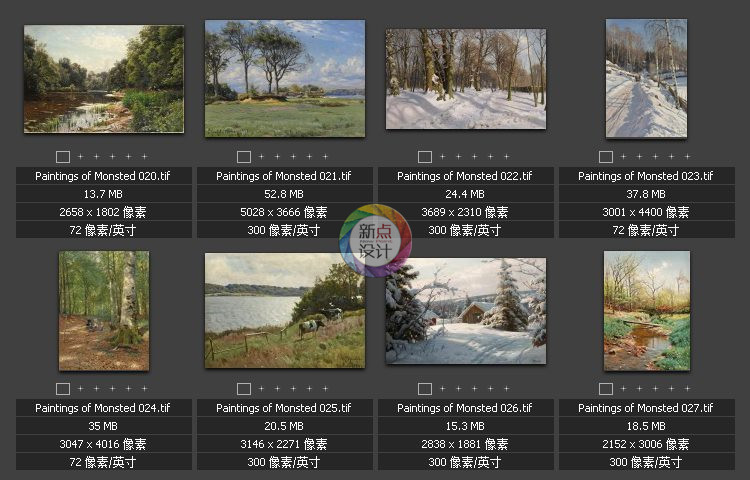The width and height of the screenshot is (750, 480).
Task: Give Monsted 024 a four-star rating
Action: pyautogui.click(x=129, y=388)
